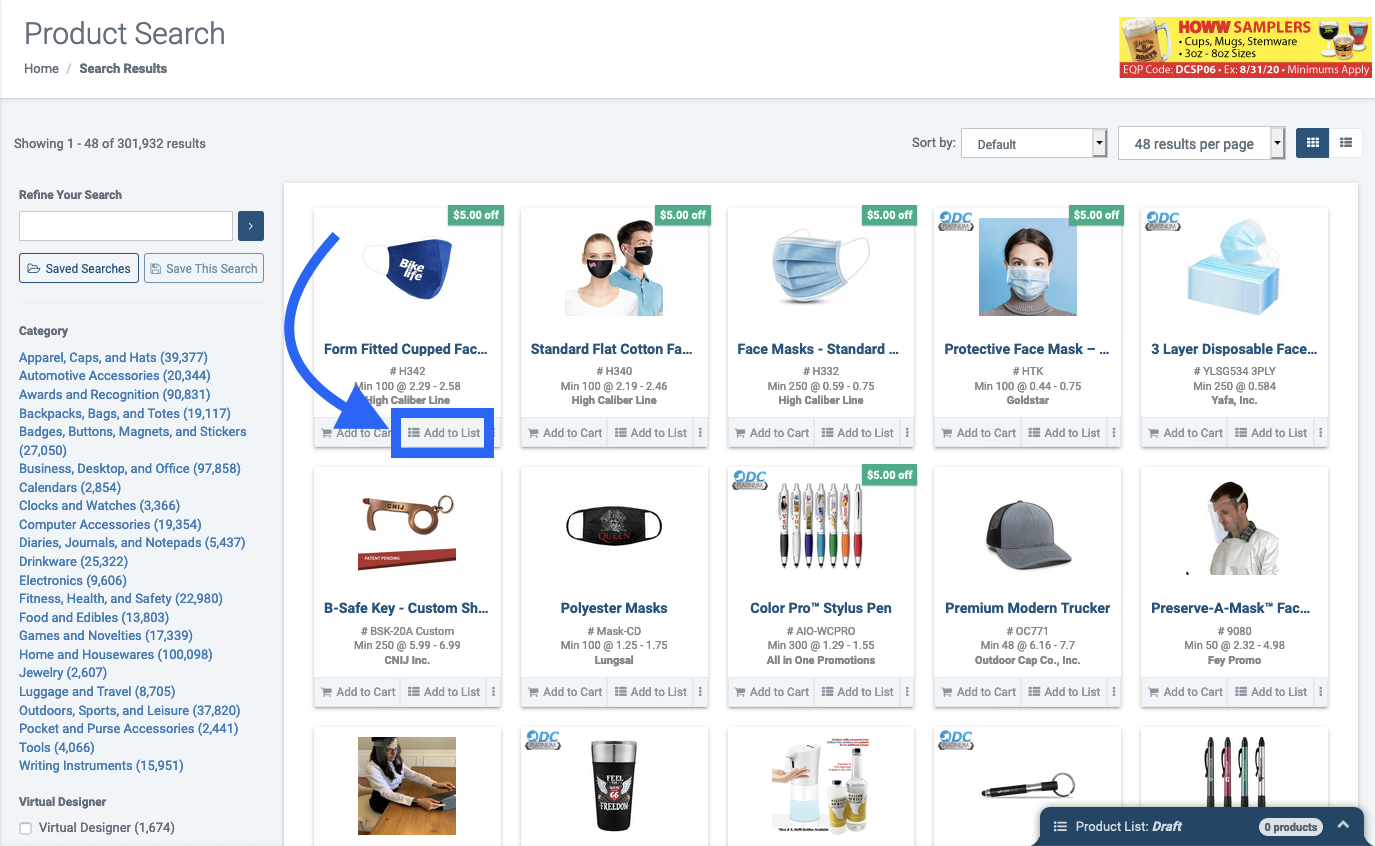Switch to grid view layout
This screenshot has width=1375, height=846.
[x=1312, y=143]
